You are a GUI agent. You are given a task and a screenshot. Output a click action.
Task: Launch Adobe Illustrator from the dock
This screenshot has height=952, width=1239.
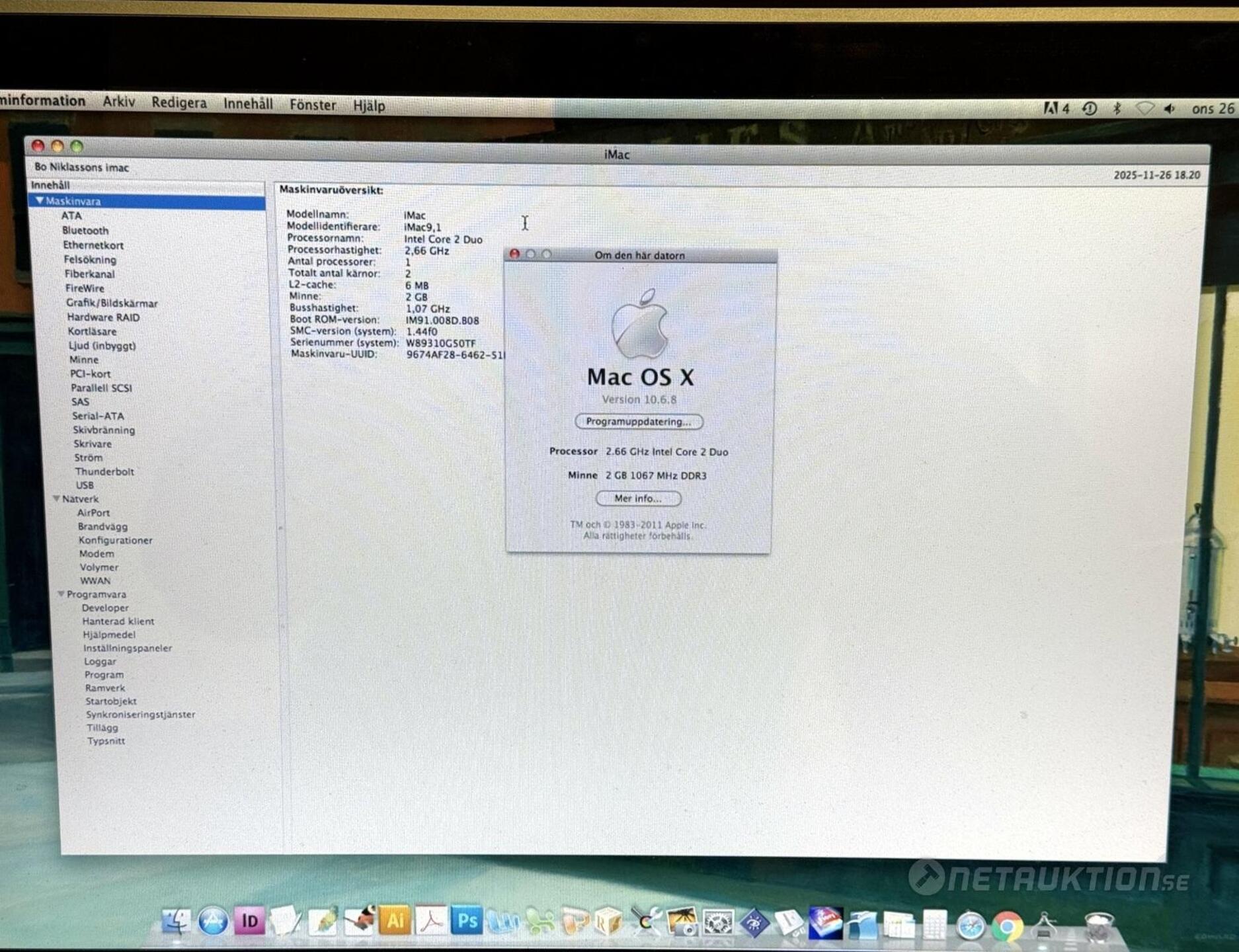pos(395,921)
